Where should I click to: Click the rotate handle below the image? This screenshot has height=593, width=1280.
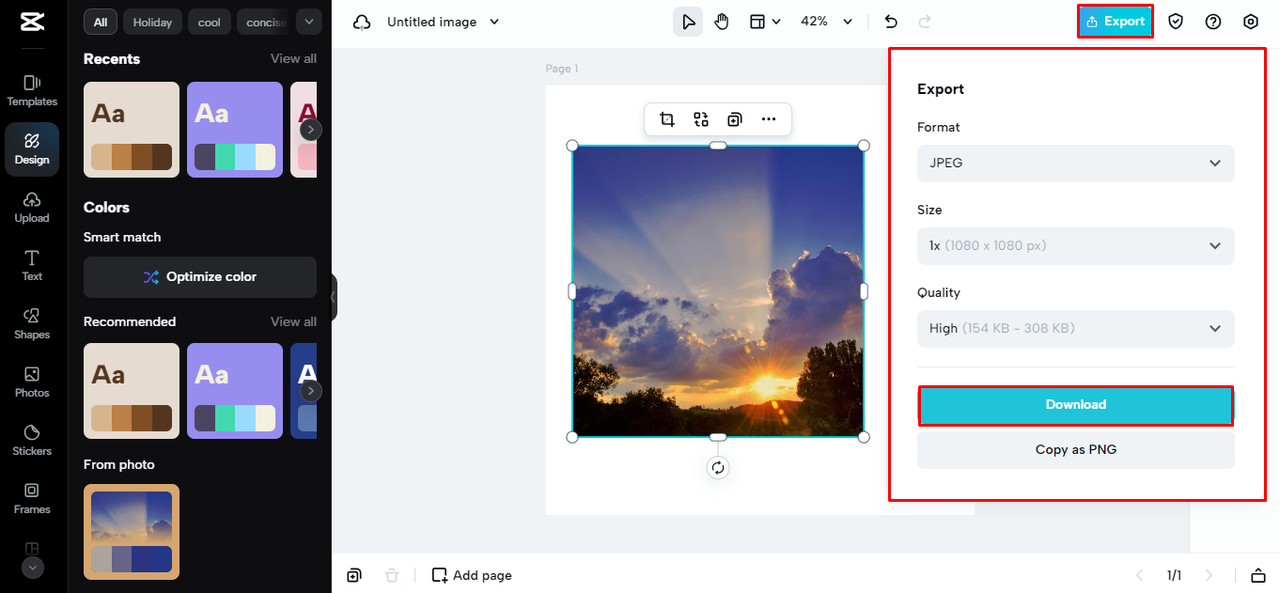[717, 468]
